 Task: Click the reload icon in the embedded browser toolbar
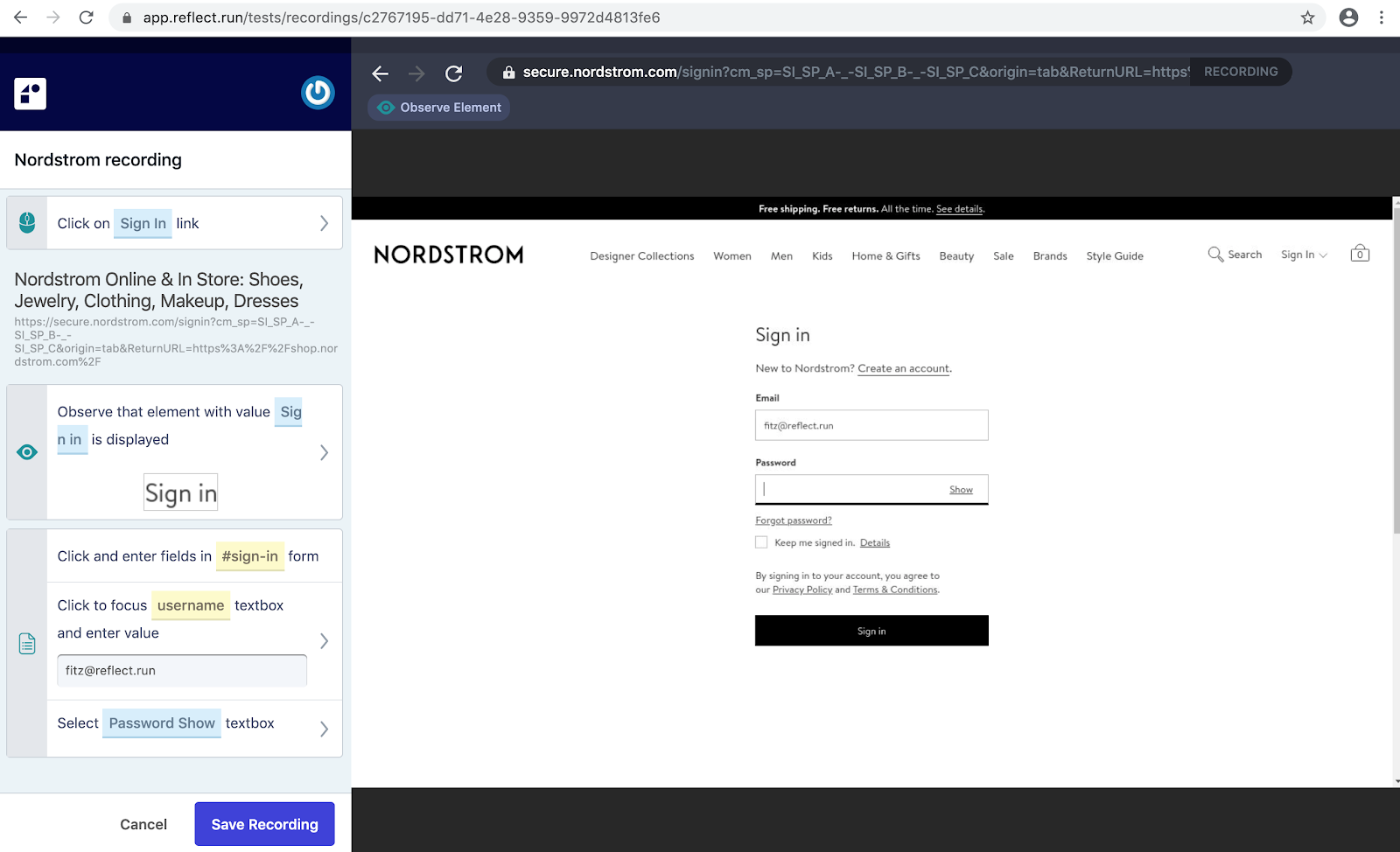click(453, 73)
